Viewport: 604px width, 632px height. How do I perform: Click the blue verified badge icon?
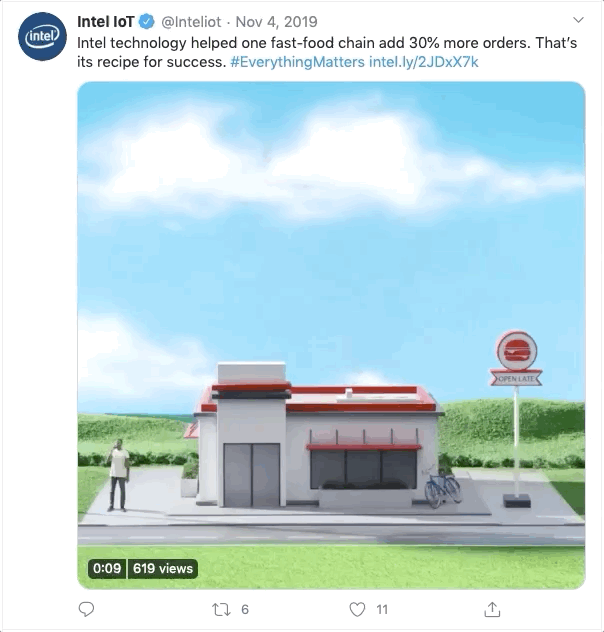(x=147, y=22)
